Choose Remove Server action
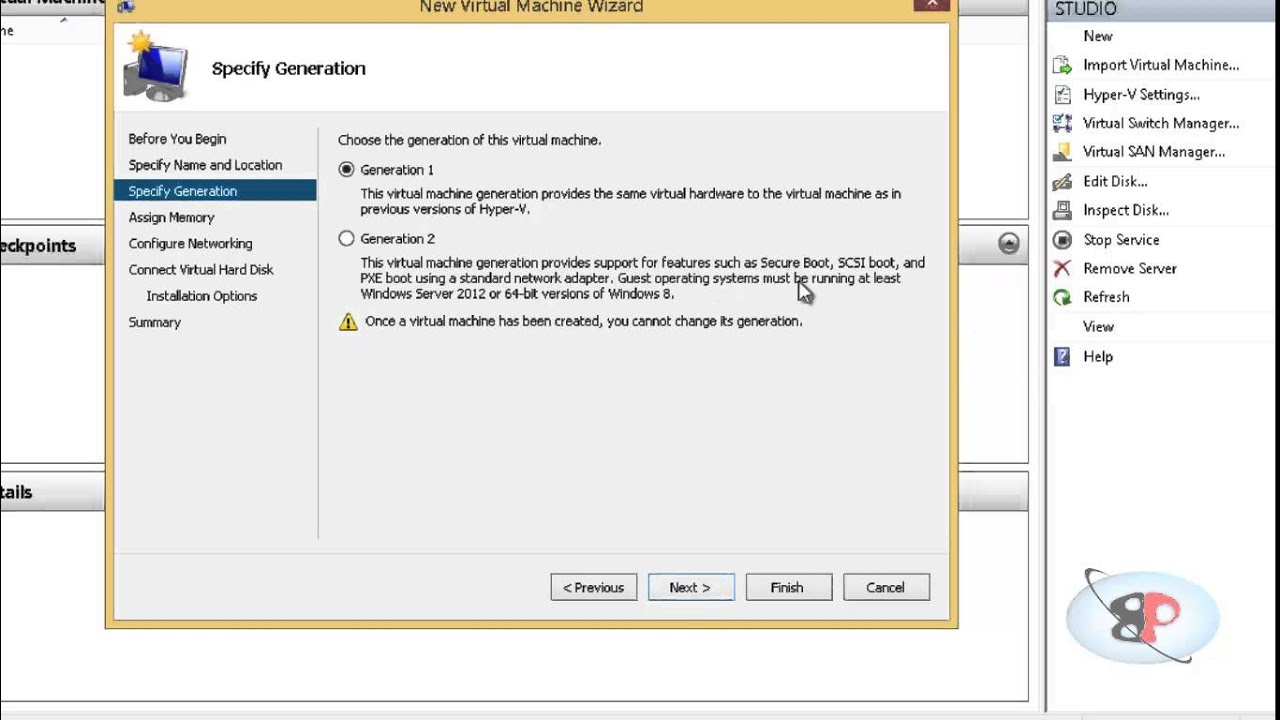Image resolution: width=1280 pixels, height=720 pixels. (x=1130, y=268)
